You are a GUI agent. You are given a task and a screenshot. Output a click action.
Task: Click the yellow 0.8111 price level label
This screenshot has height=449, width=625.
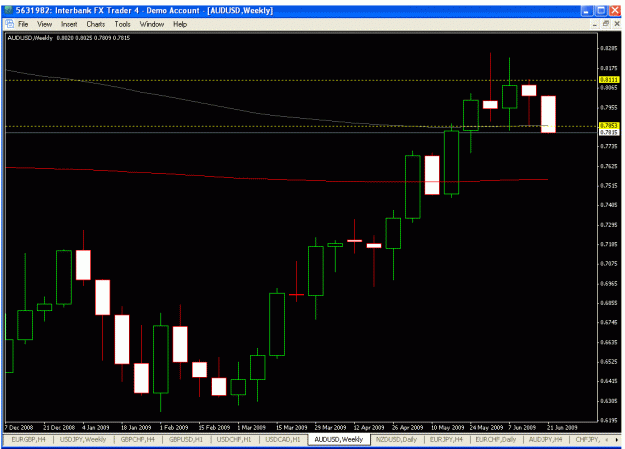[609, 80]
